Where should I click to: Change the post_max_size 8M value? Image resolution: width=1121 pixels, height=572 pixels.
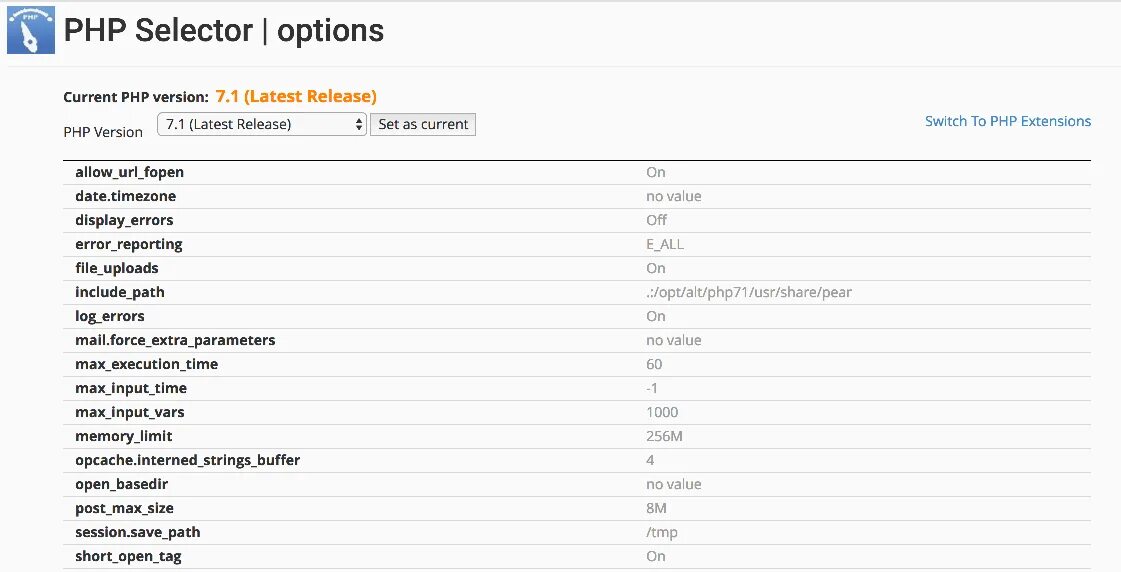point(656,508)
